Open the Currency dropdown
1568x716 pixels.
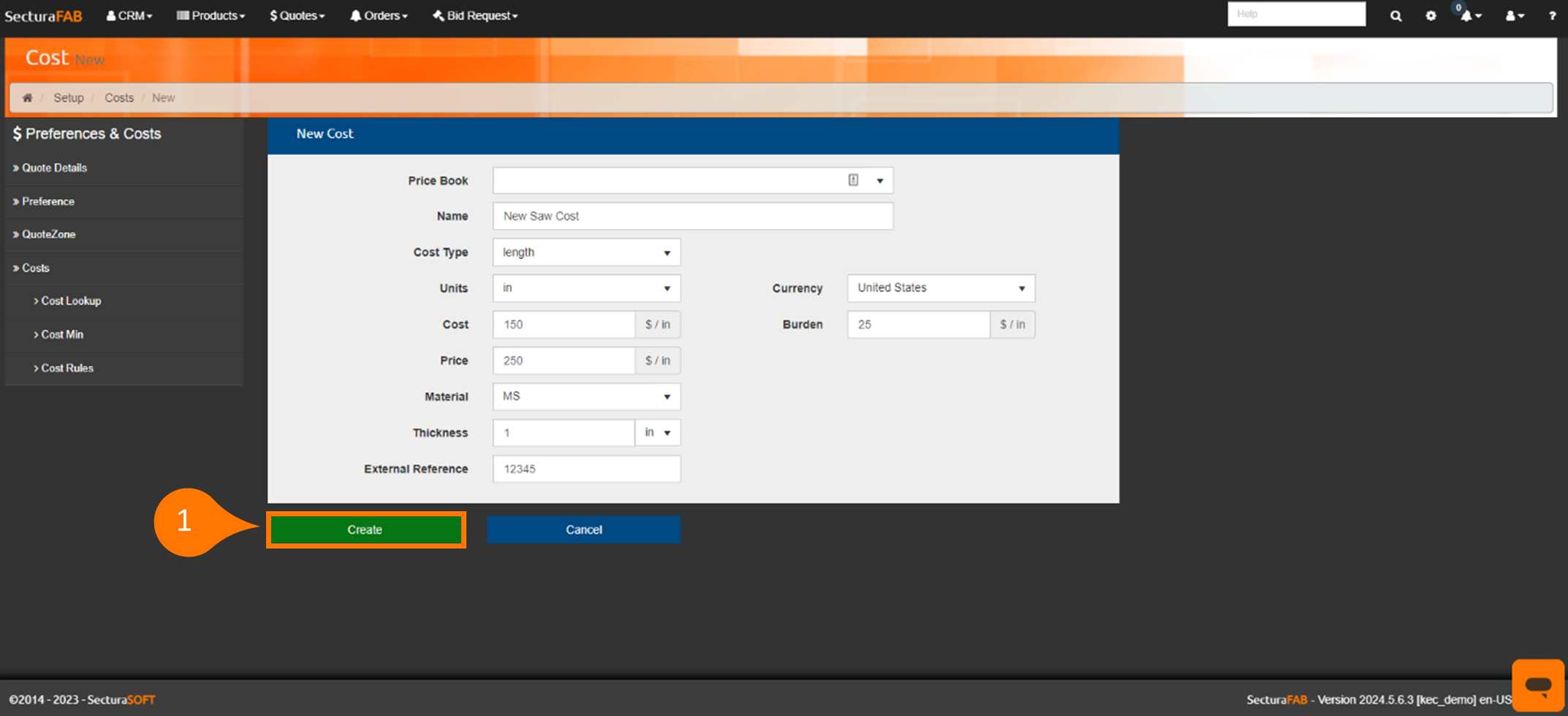pyautogui.click(x=941, y=288)
